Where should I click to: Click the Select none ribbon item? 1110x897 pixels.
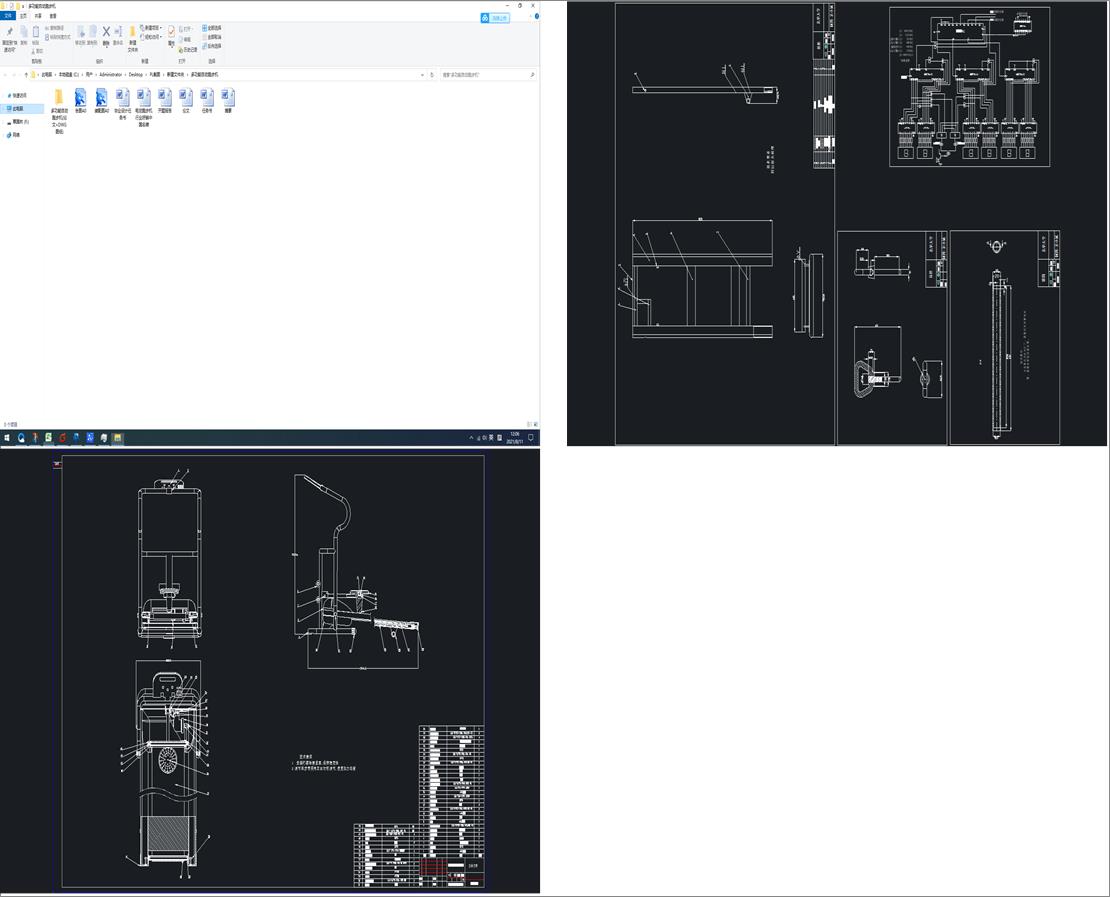point(212,37)
